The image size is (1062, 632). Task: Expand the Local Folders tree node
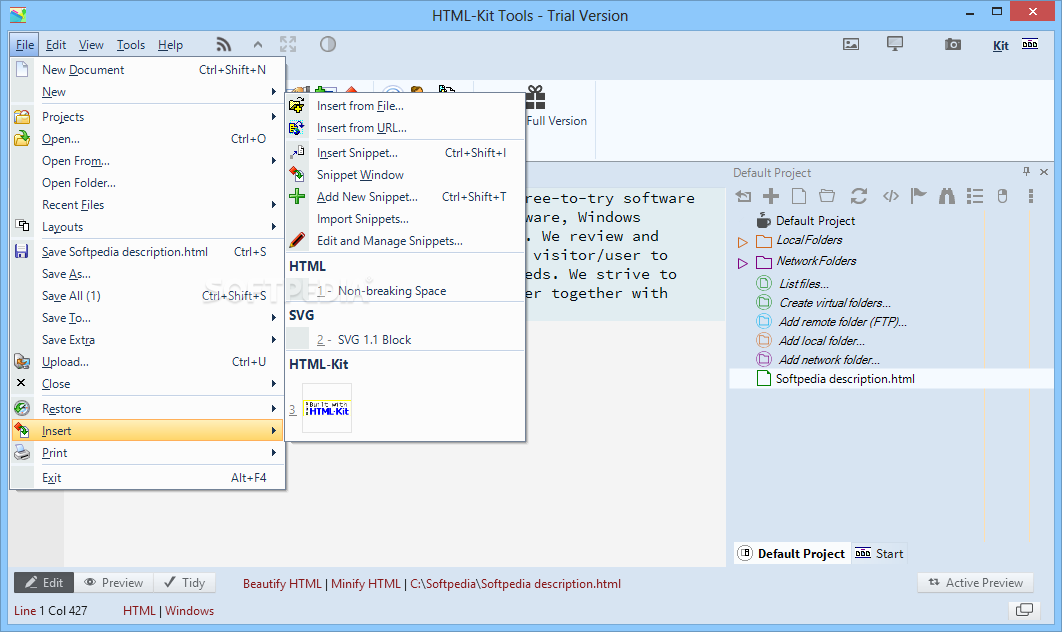742,242
